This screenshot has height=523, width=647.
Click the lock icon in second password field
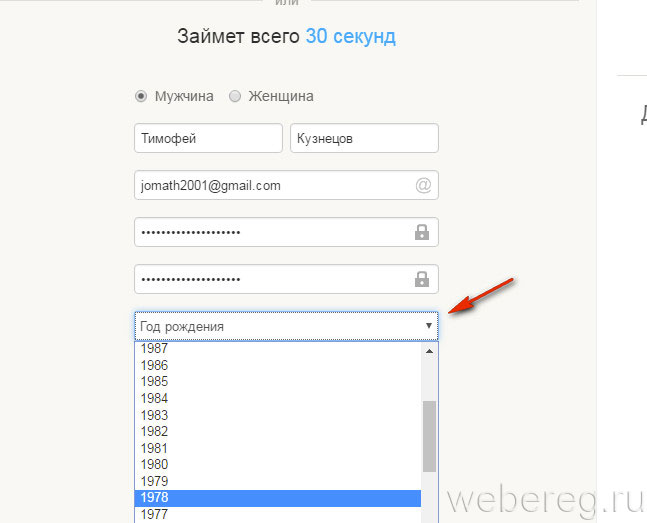[x=422, y=279]
